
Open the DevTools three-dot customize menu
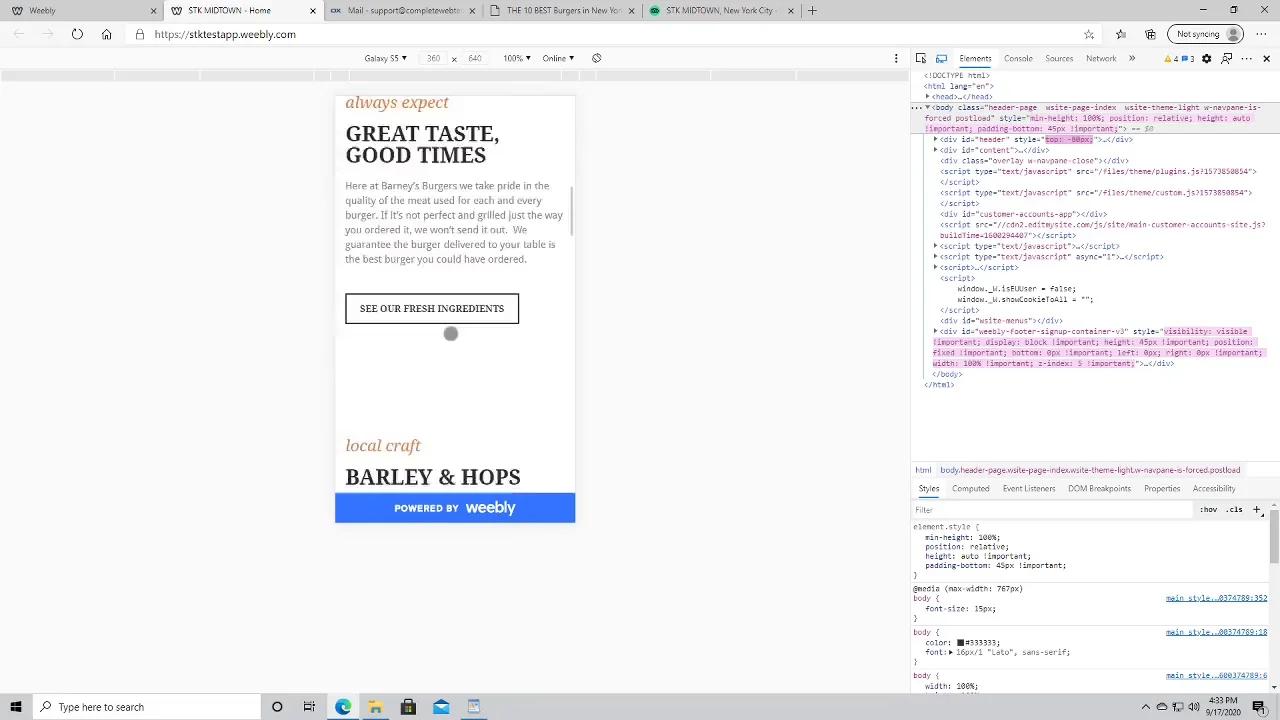point(1246,58)
